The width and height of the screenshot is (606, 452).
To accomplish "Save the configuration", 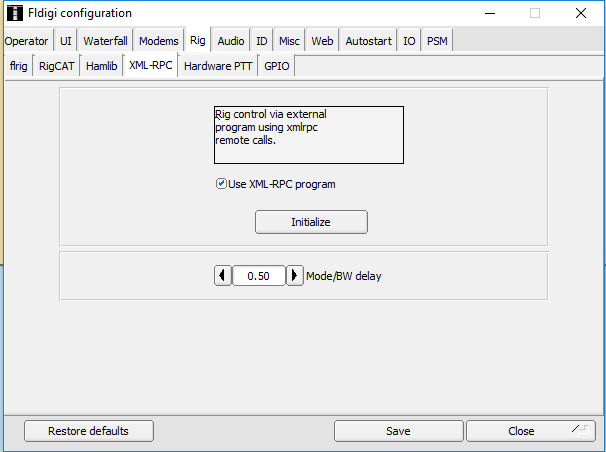I will click(x=398, y=431).
